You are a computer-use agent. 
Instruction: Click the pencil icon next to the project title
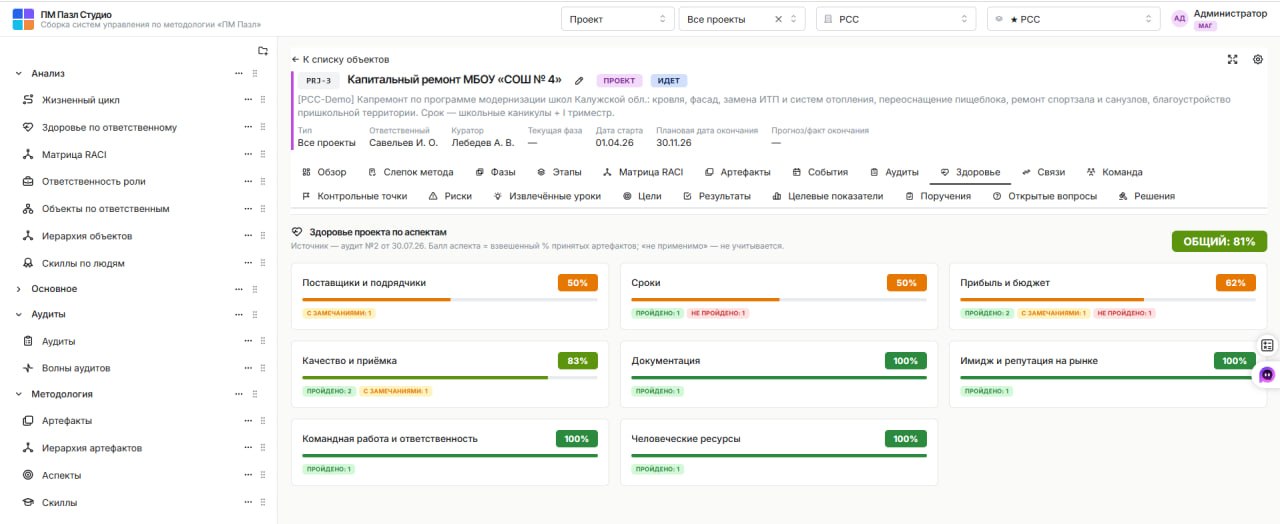click(579, 80)
